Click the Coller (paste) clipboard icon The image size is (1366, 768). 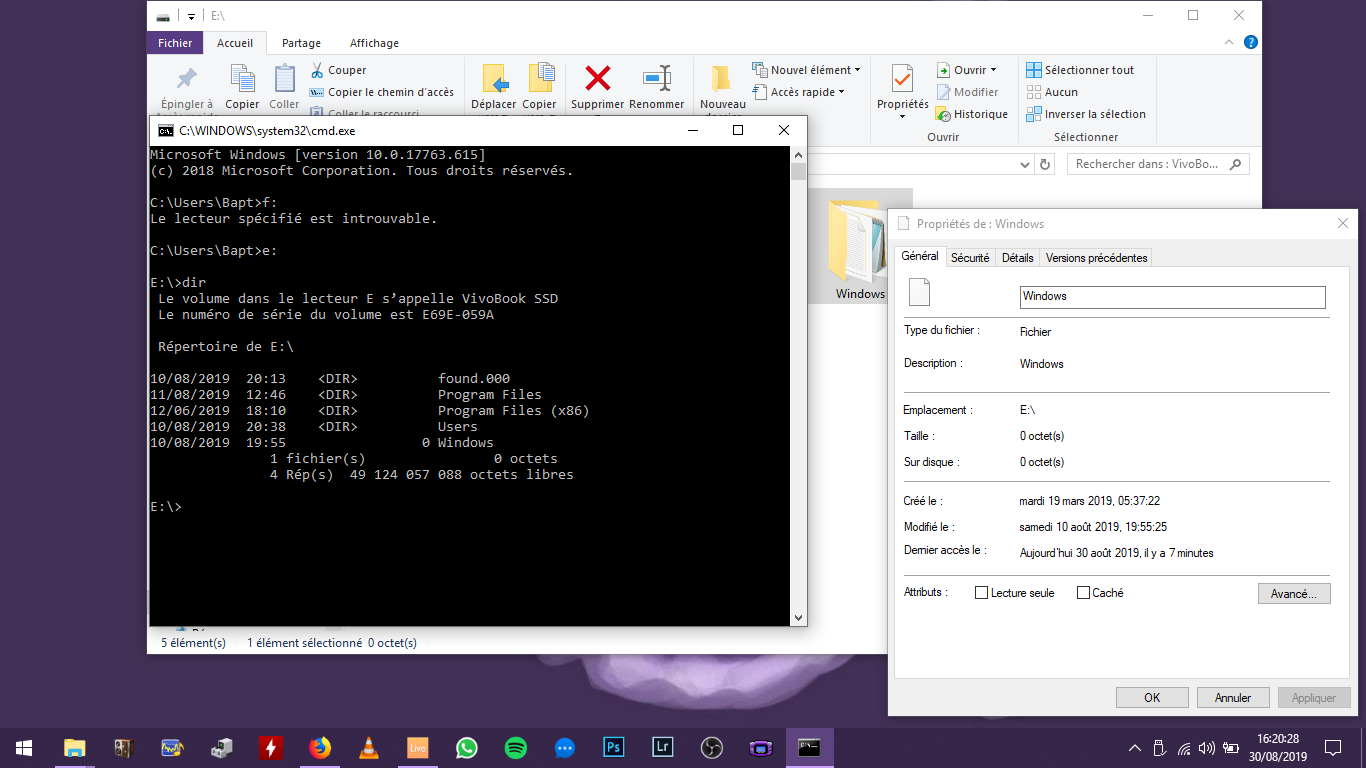click(x=284, y=79)
